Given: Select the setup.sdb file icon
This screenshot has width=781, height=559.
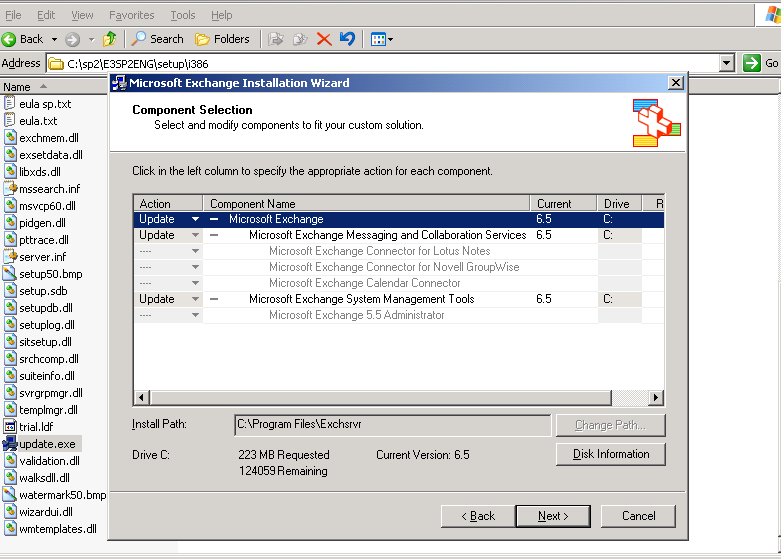Looking at the screenshot, I should 10,290.
